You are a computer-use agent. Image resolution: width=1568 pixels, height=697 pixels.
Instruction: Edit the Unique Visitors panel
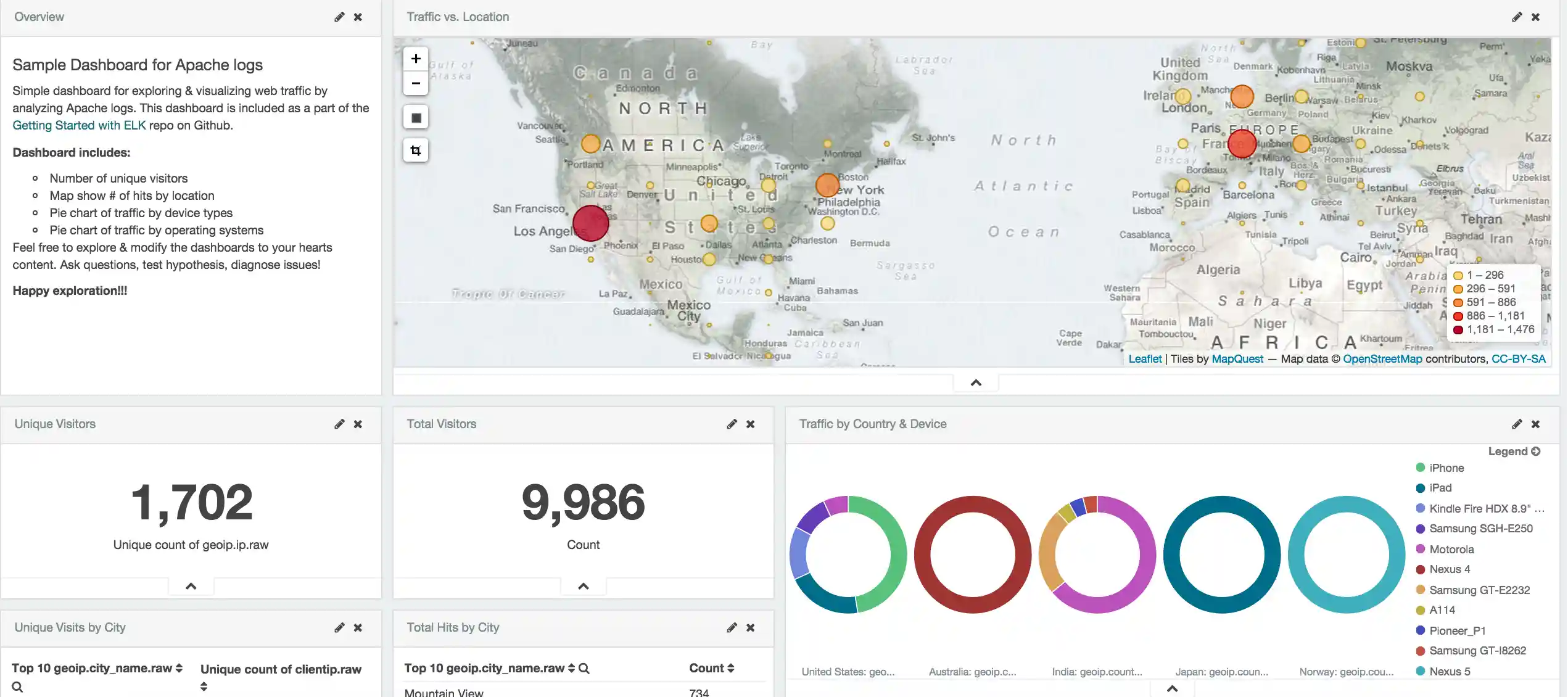(339, 424)
